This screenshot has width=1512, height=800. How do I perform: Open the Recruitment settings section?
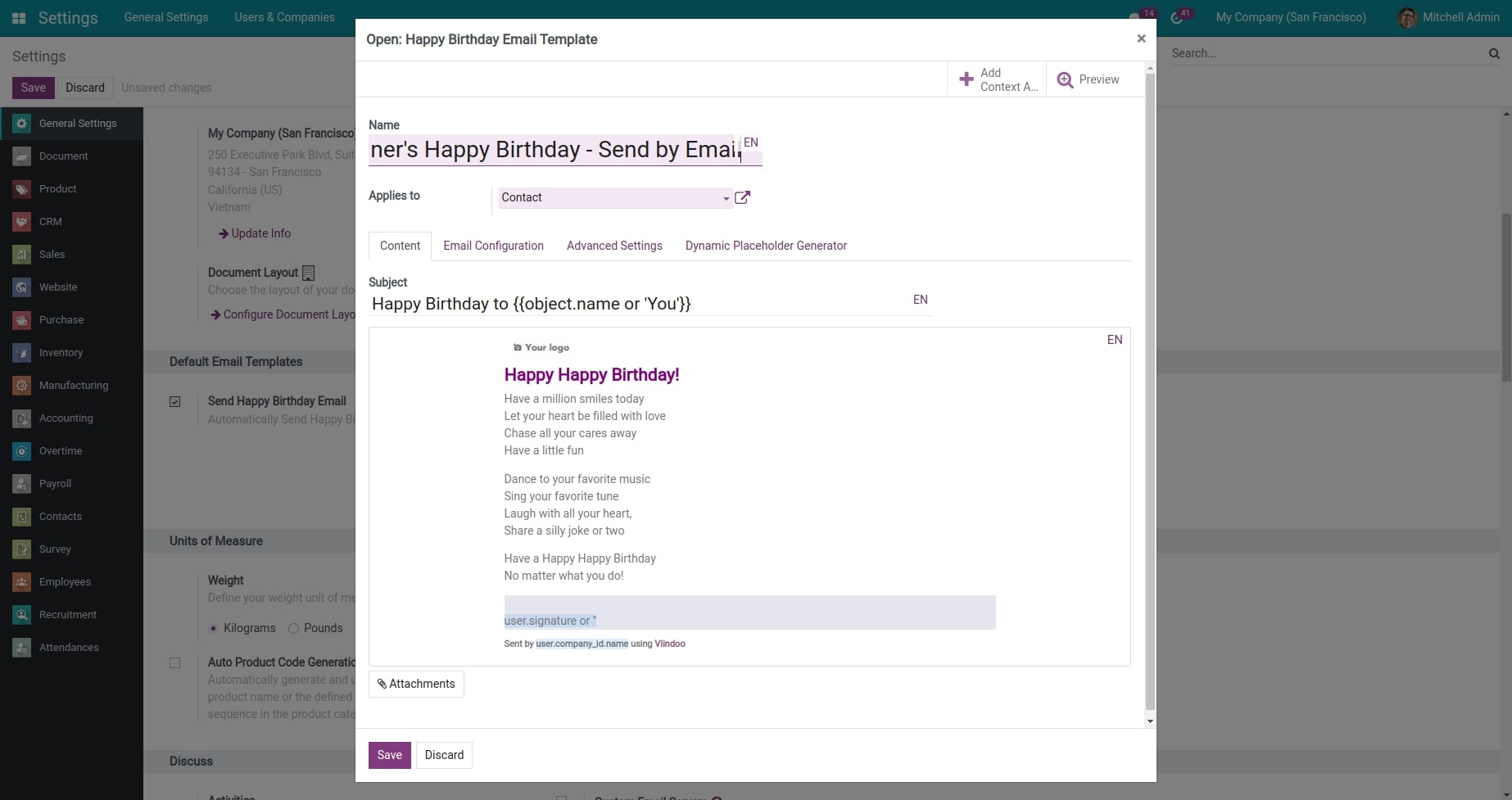[x=66, y=614]
